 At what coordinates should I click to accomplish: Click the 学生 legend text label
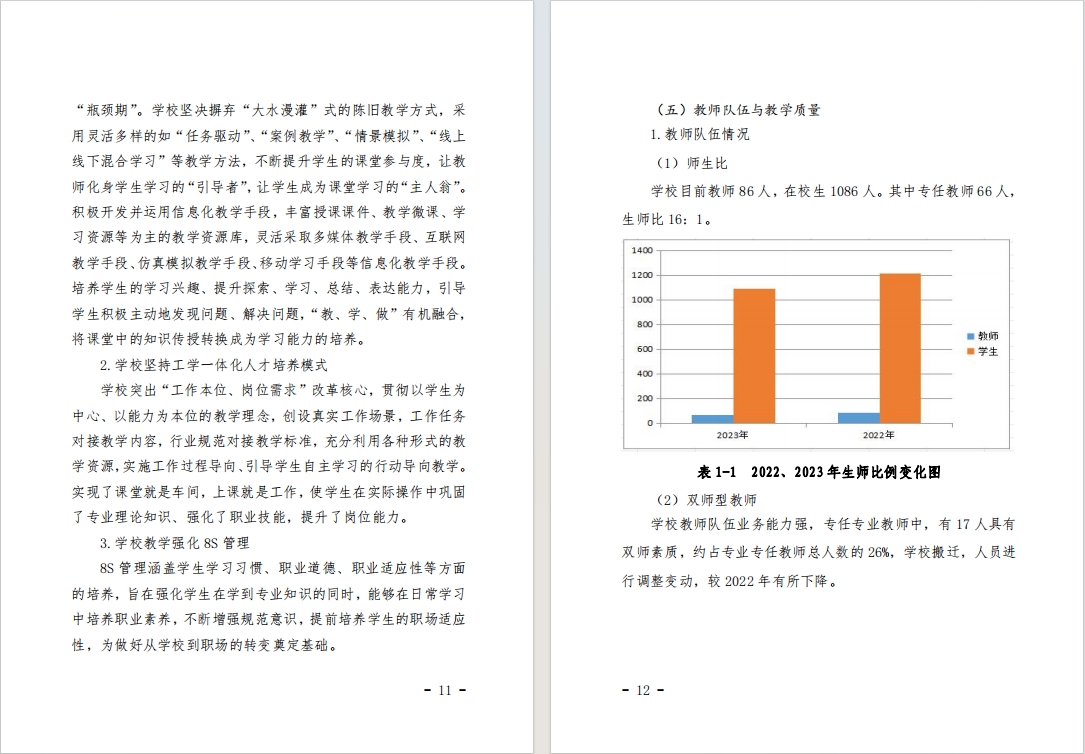tap(988, 352)
